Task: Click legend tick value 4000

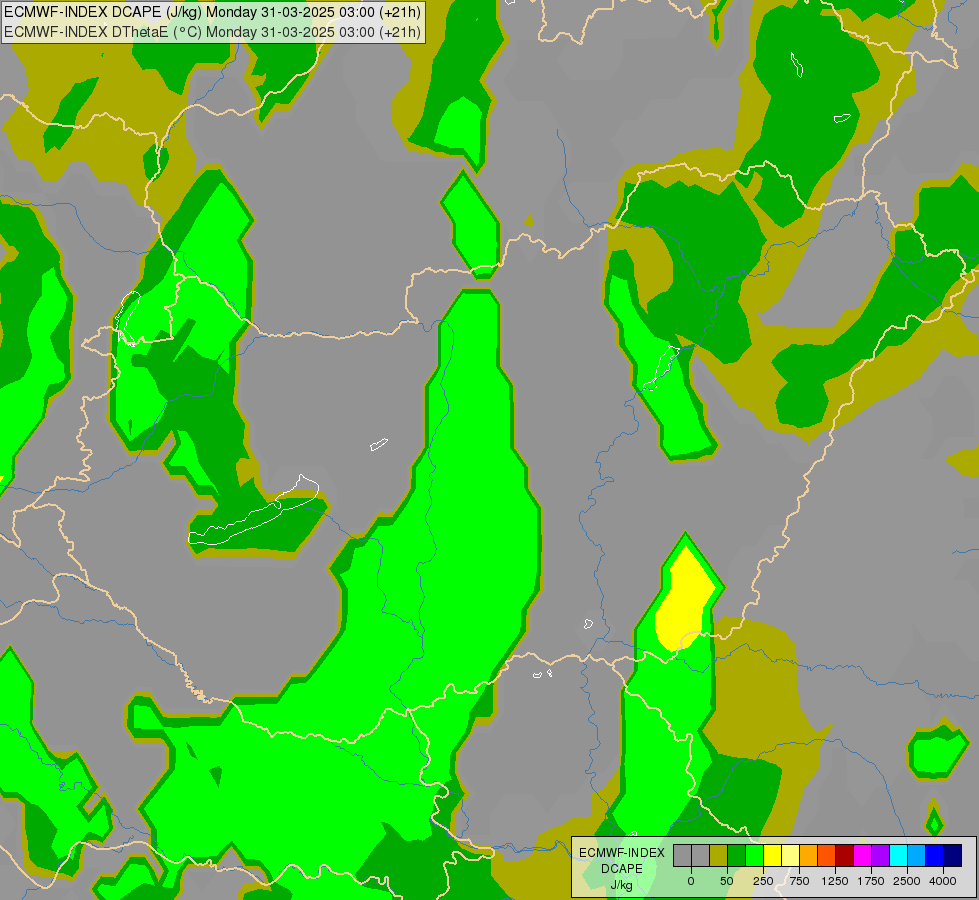Action: 943,881
